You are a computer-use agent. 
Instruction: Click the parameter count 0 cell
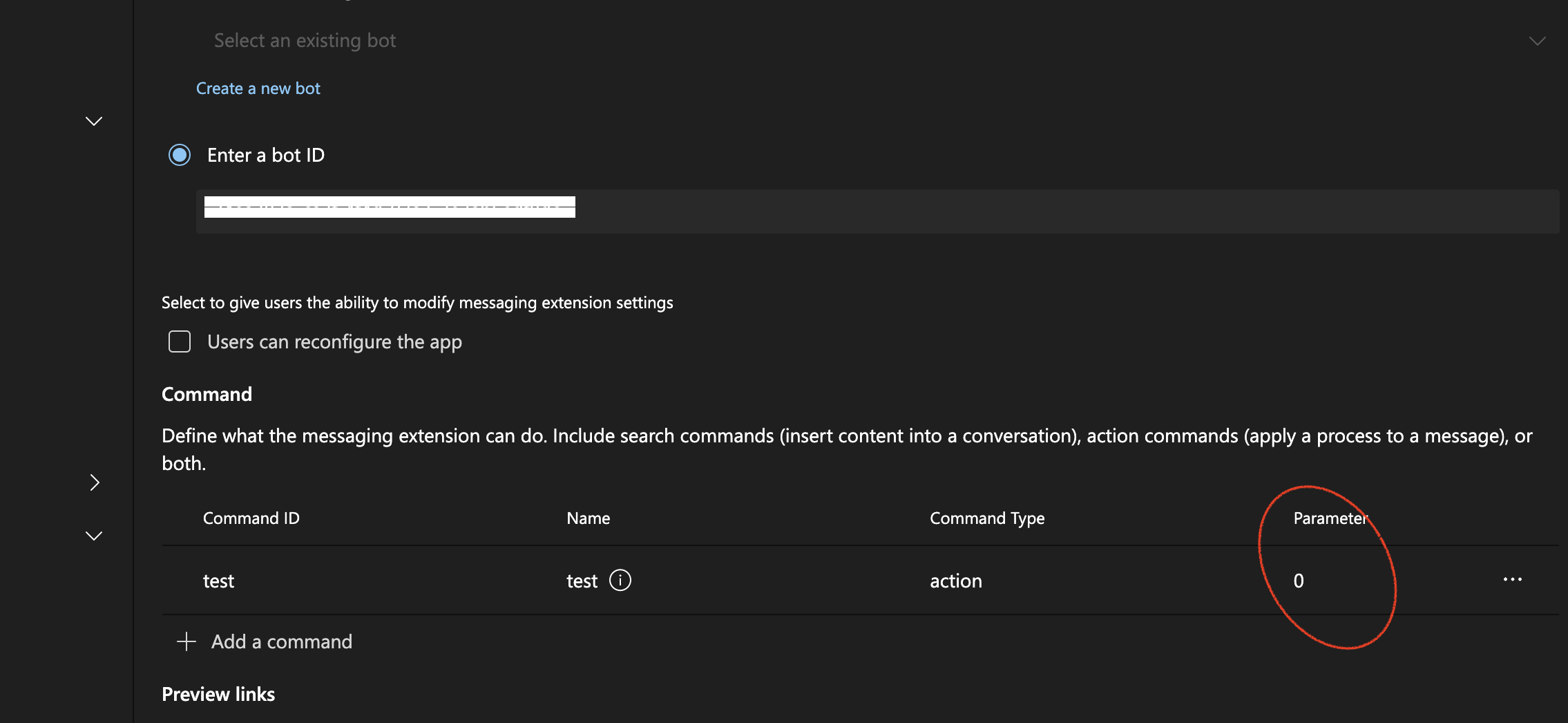[x=1299, y=581]
